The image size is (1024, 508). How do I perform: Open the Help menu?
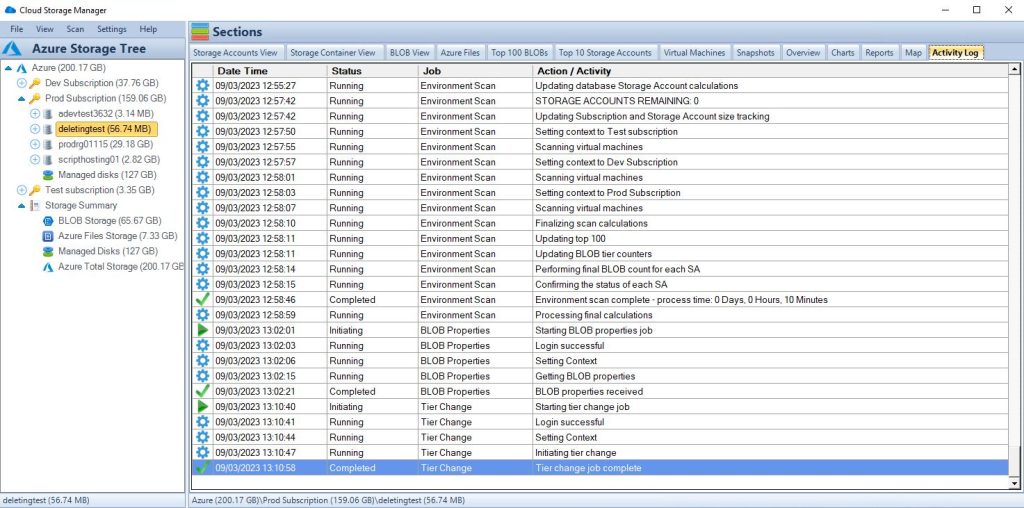pos(148,29)
